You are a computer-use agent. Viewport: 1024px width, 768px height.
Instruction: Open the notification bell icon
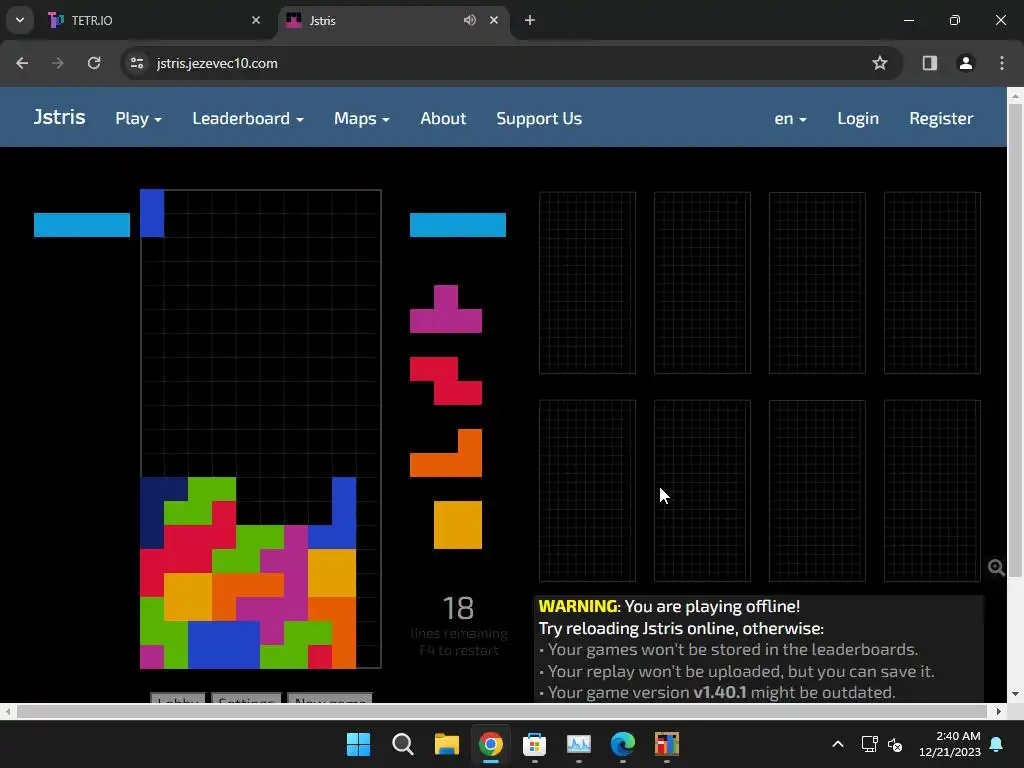click(997, 744)
